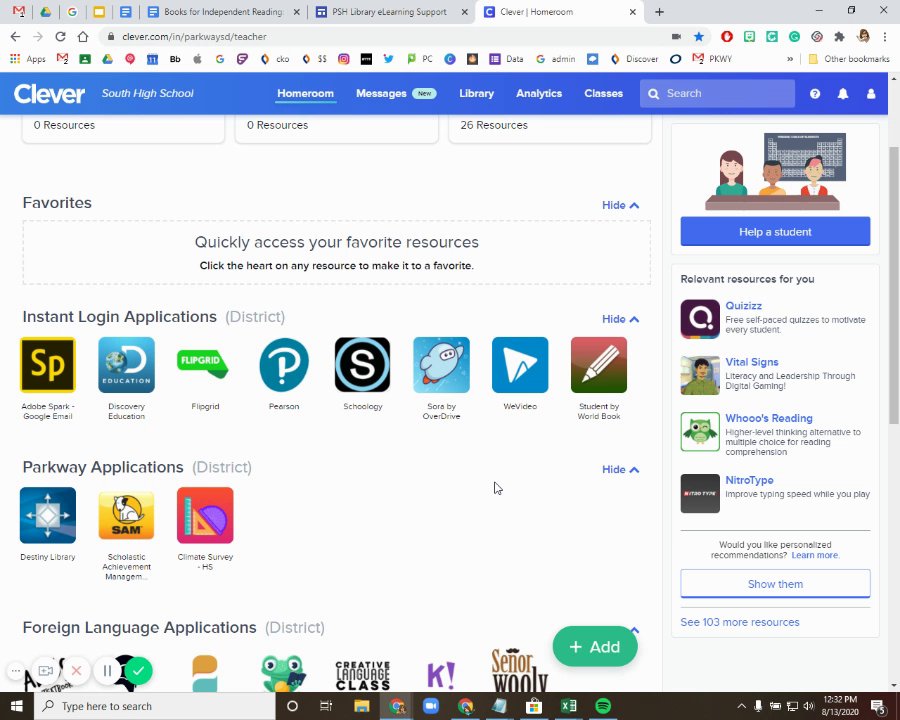The width and height of the screenshot is (900, 720).
Task: Click the page vertical scrollbar
Action: click(893, 285)
